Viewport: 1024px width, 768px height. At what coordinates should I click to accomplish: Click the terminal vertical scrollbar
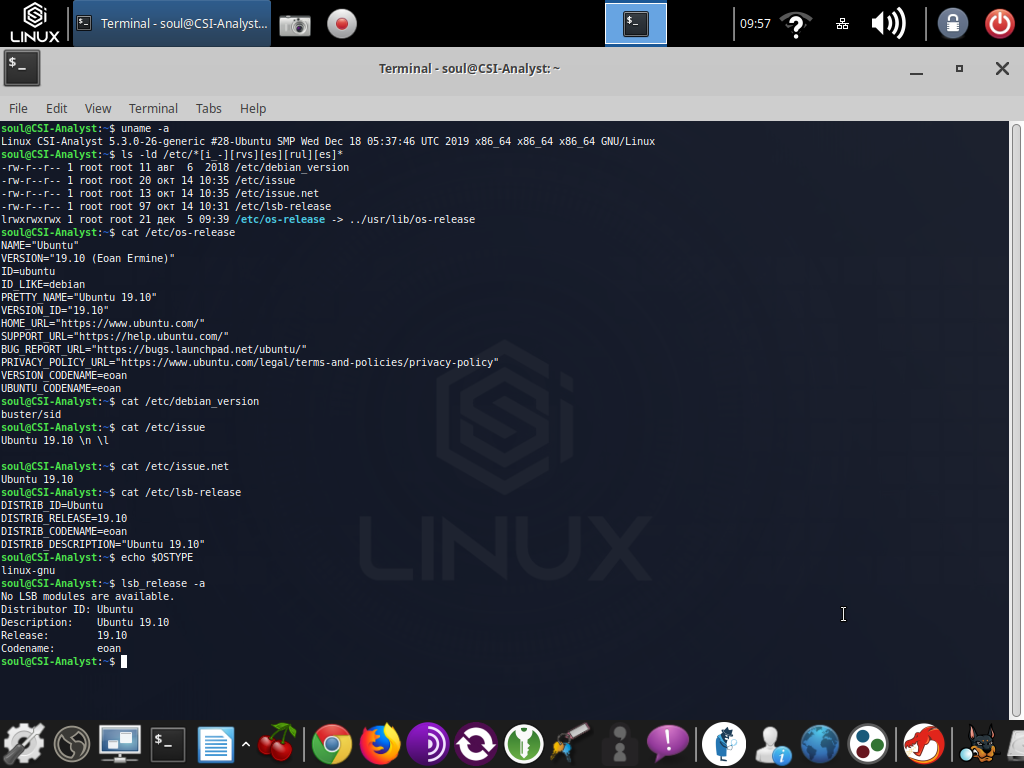(1016, 420)
